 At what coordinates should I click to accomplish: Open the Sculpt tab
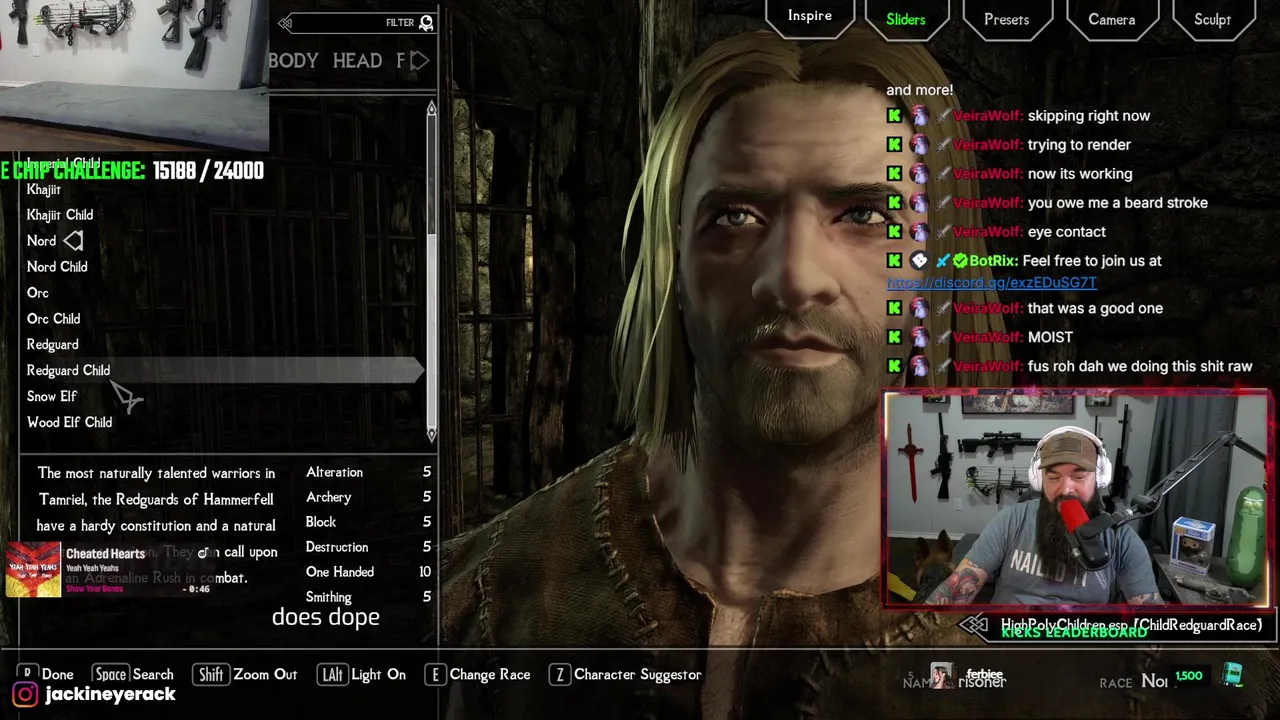[1212, 20]
